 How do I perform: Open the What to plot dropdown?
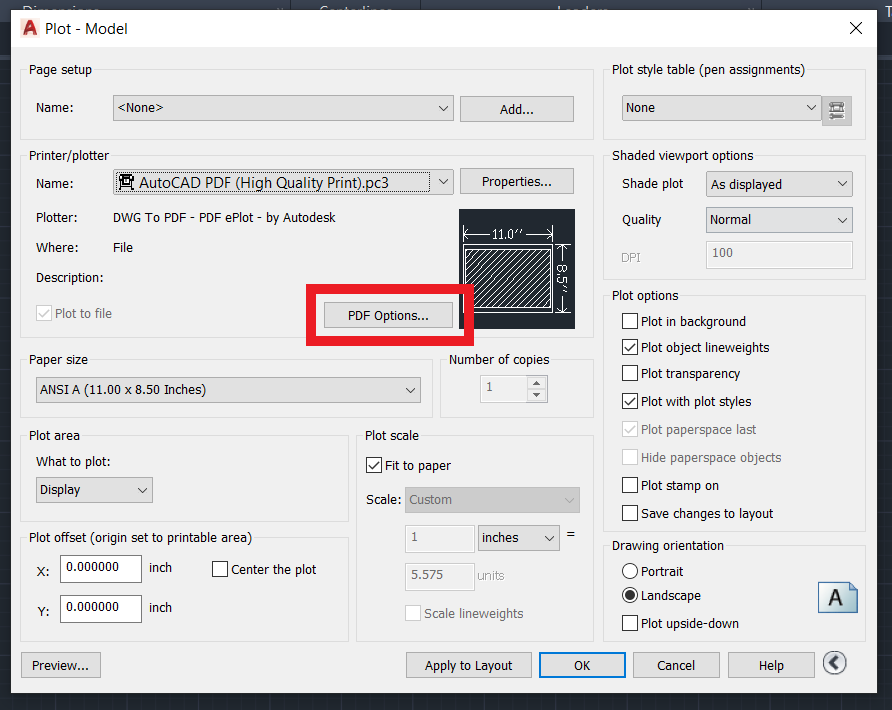[x=94, y=490]
